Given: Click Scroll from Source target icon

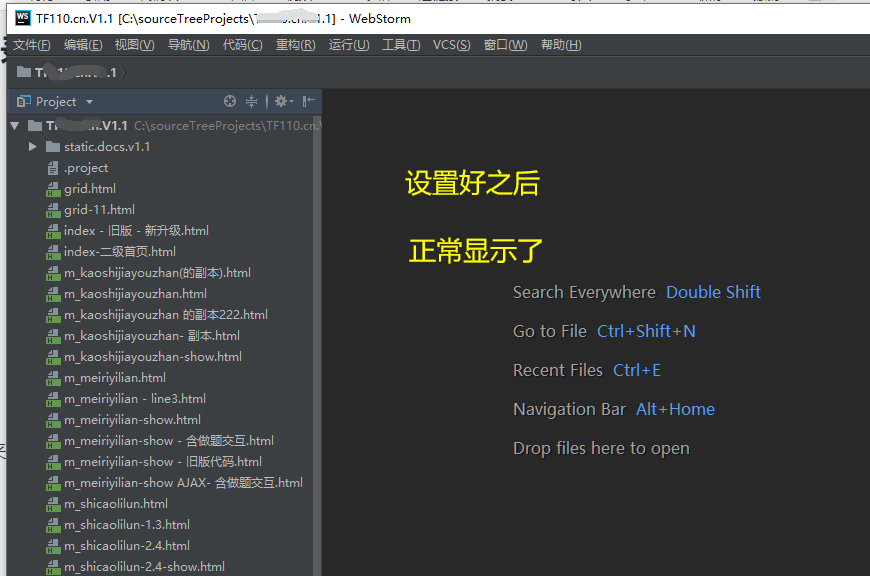Looking at the screenshot, I should click(230, 101).
